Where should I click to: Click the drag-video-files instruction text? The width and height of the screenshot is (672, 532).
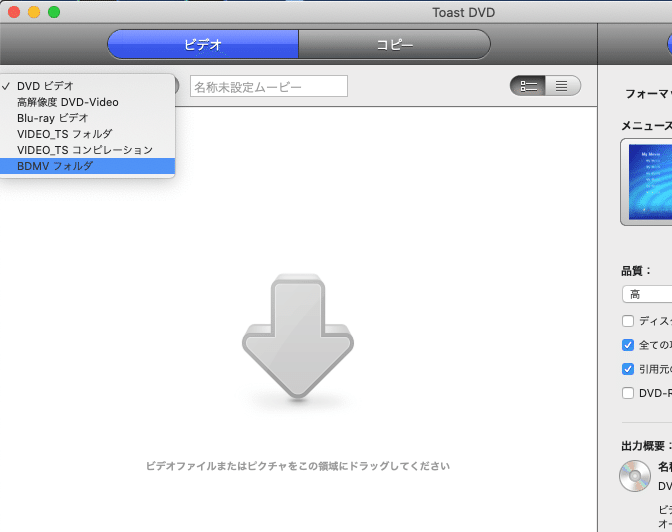coord(298,466)
